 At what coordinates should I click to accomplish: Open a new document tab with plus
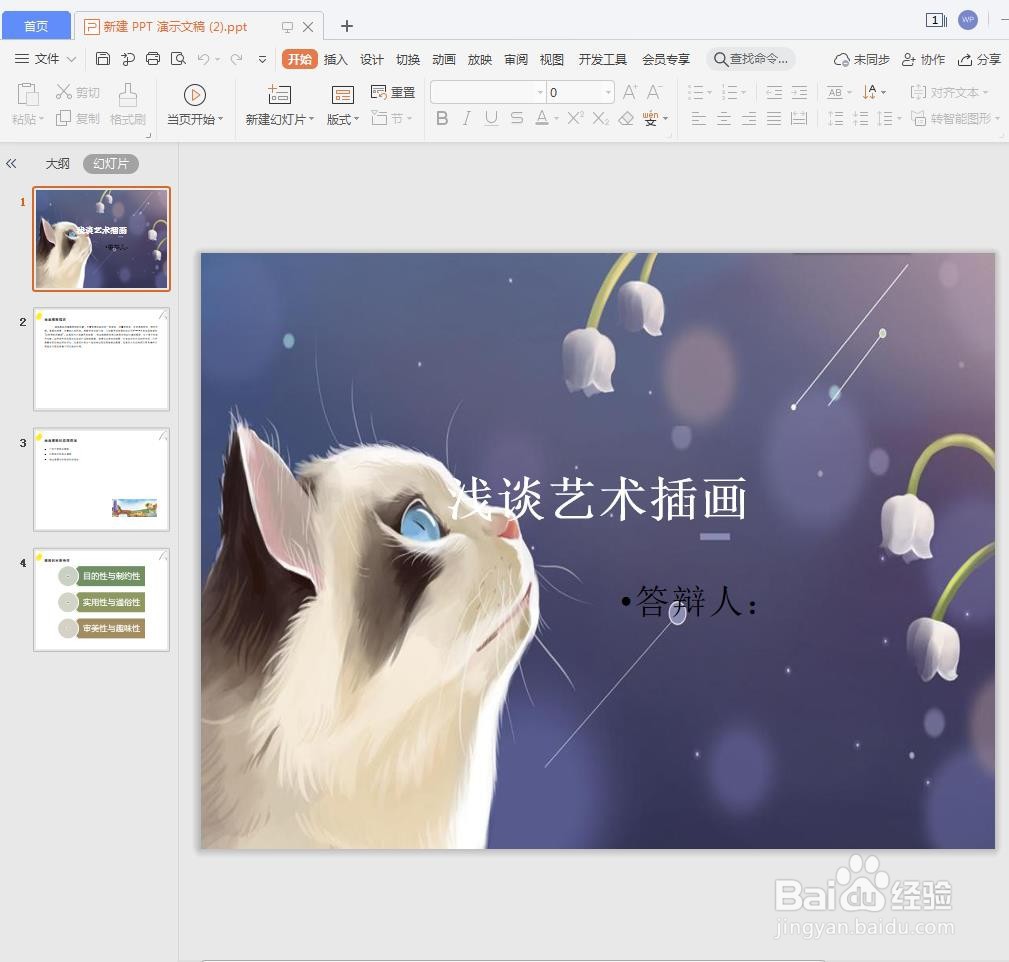tap(347, 26)
